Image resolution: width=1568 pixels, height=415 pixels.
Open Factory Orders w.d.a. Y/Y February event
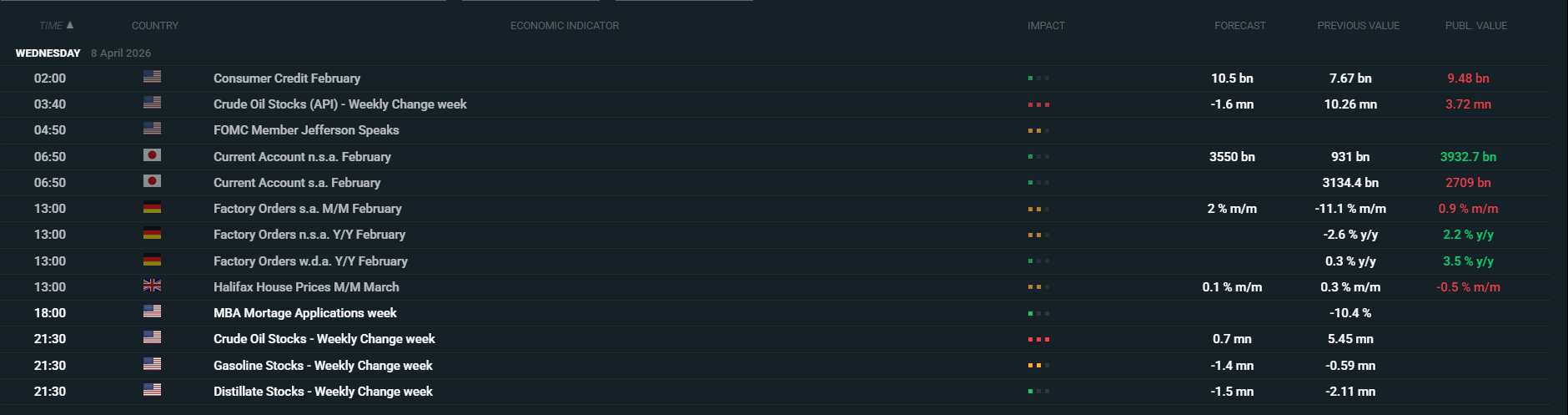pyautogui.click(x=310, y=261)
